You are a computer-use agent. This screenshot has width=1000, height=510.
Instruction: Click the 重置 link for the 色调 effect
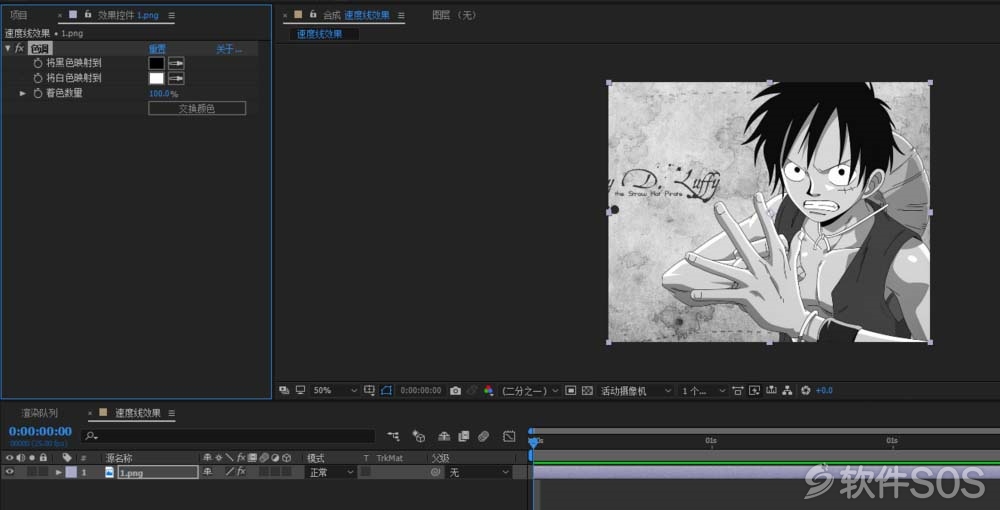pyautogui.click(x=157, y=49)
